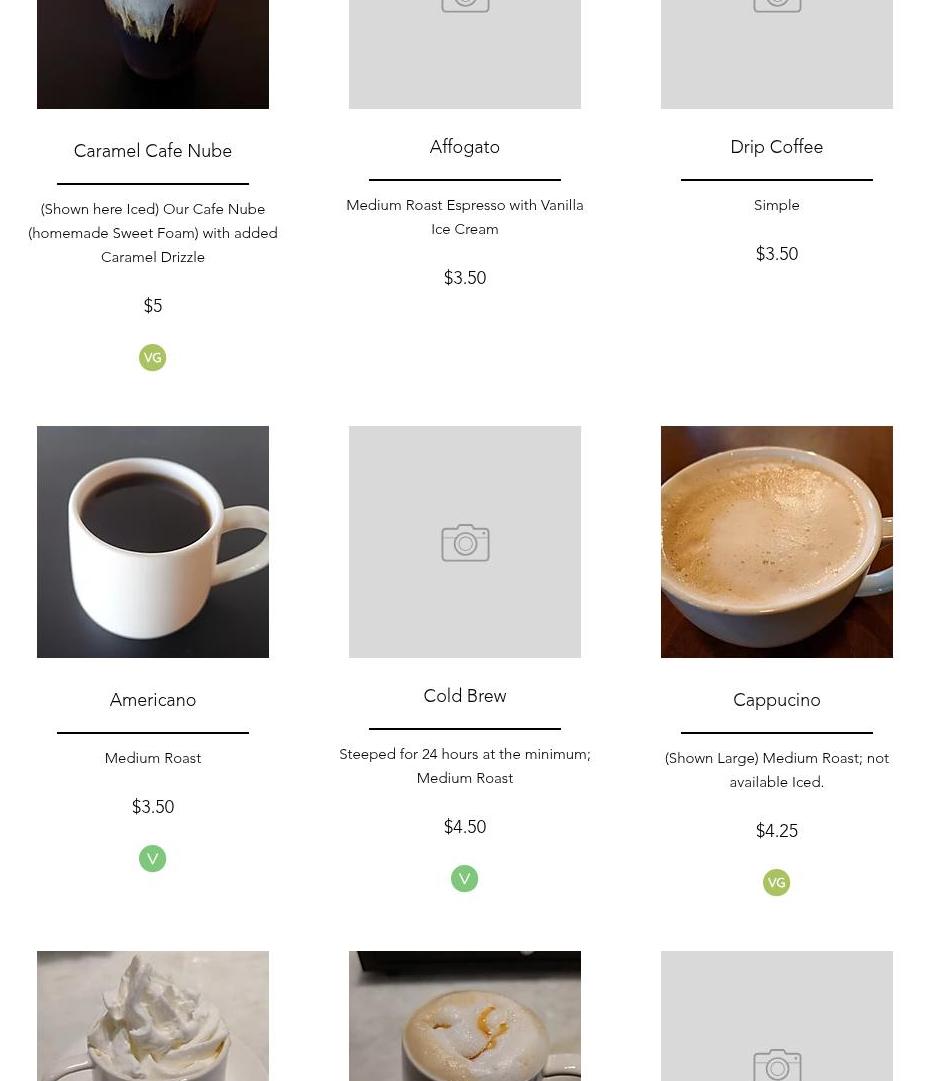Open the Cappucino foam cup photo
930x1081 pixels.
tap(777, 542)
